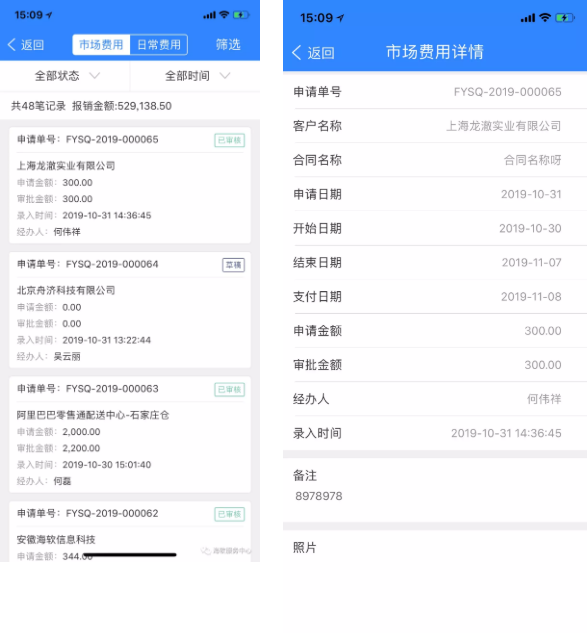The width and height of the screenshot is (587, 633).
Task: Tap battery icon on detail screen status bar
Action: click(565, 18)
